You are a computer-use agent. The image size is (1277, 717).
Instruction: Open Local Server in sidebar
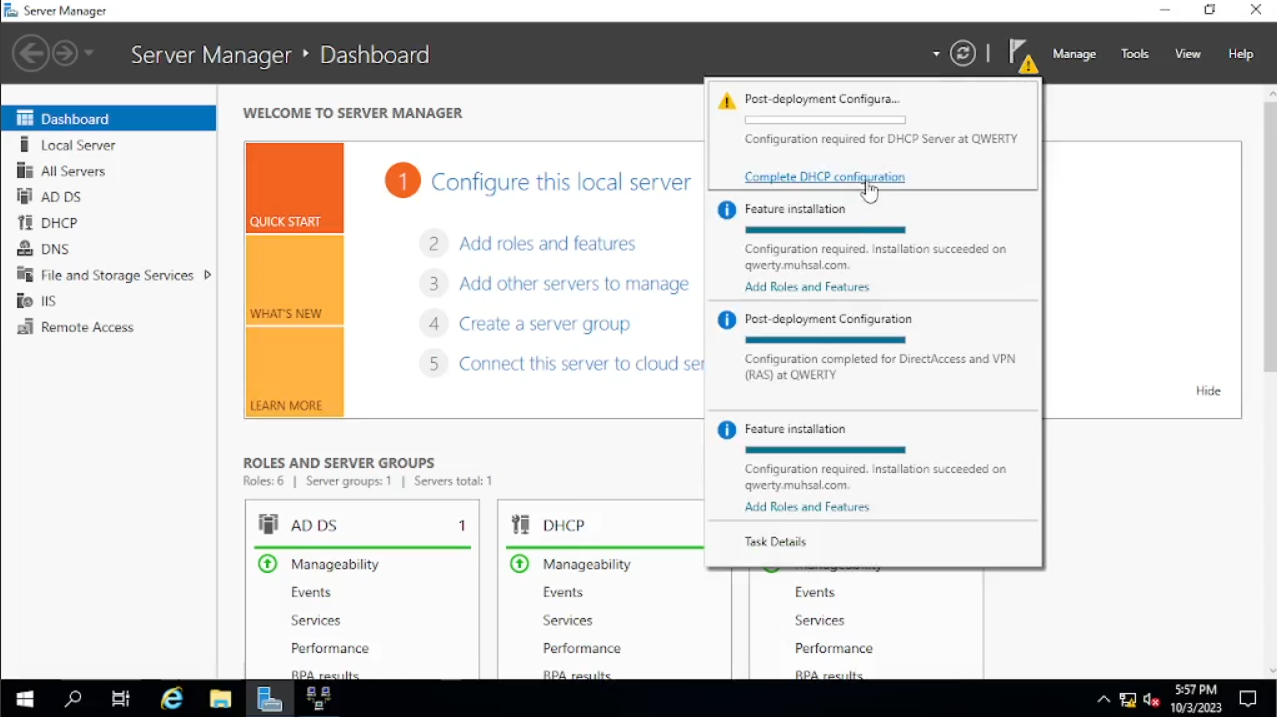pos(78,145)
